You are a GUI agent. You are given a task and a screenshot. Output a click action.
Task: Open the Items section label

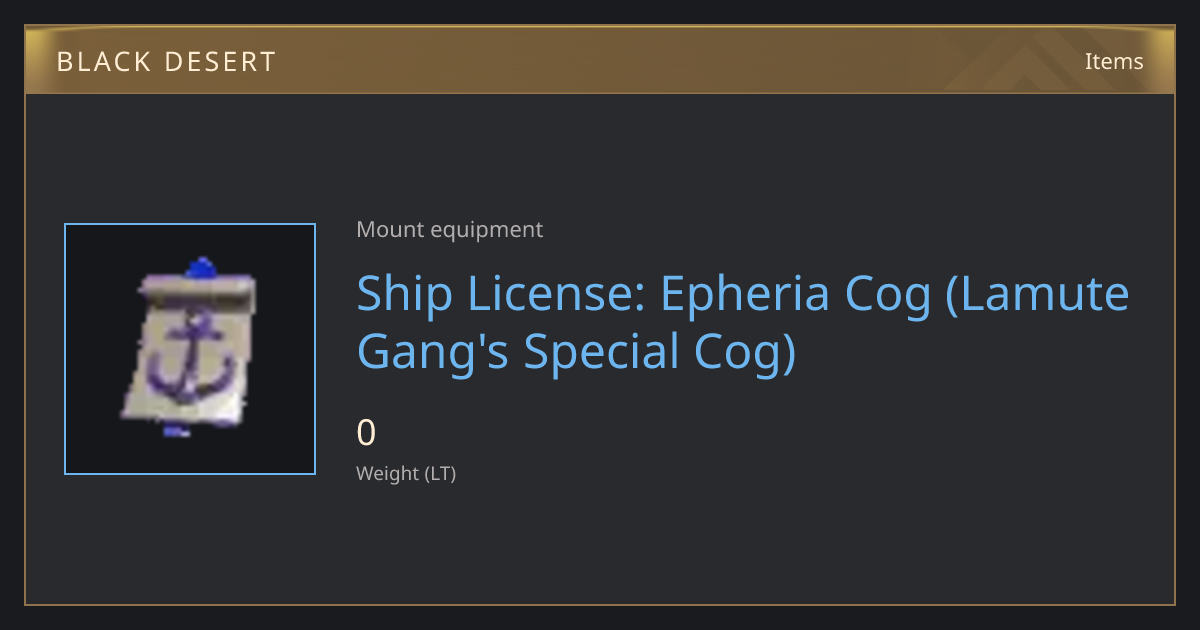pos(1114,62)
